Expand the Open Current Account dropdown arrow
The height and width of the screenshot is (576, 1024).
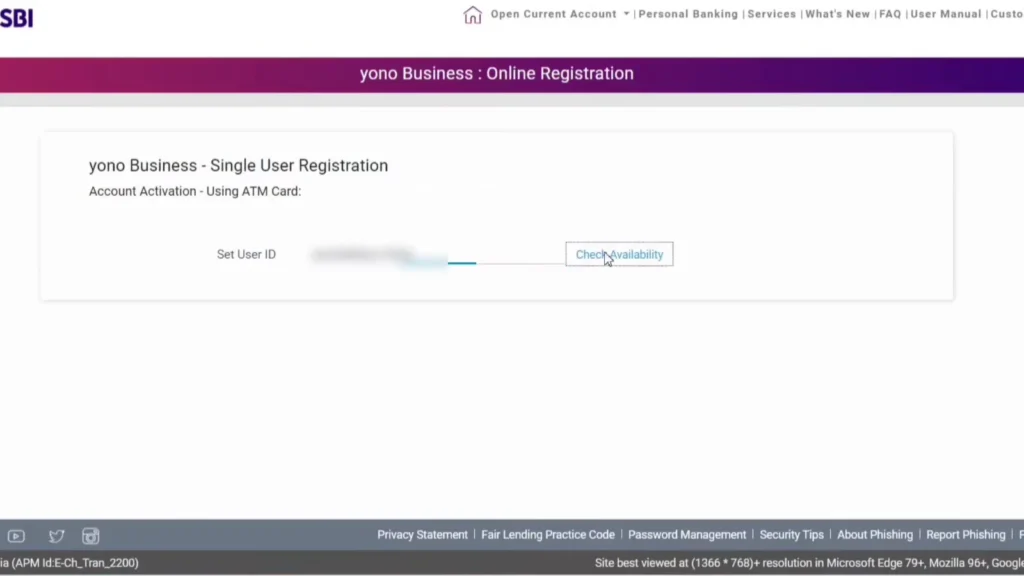point(626,14)
